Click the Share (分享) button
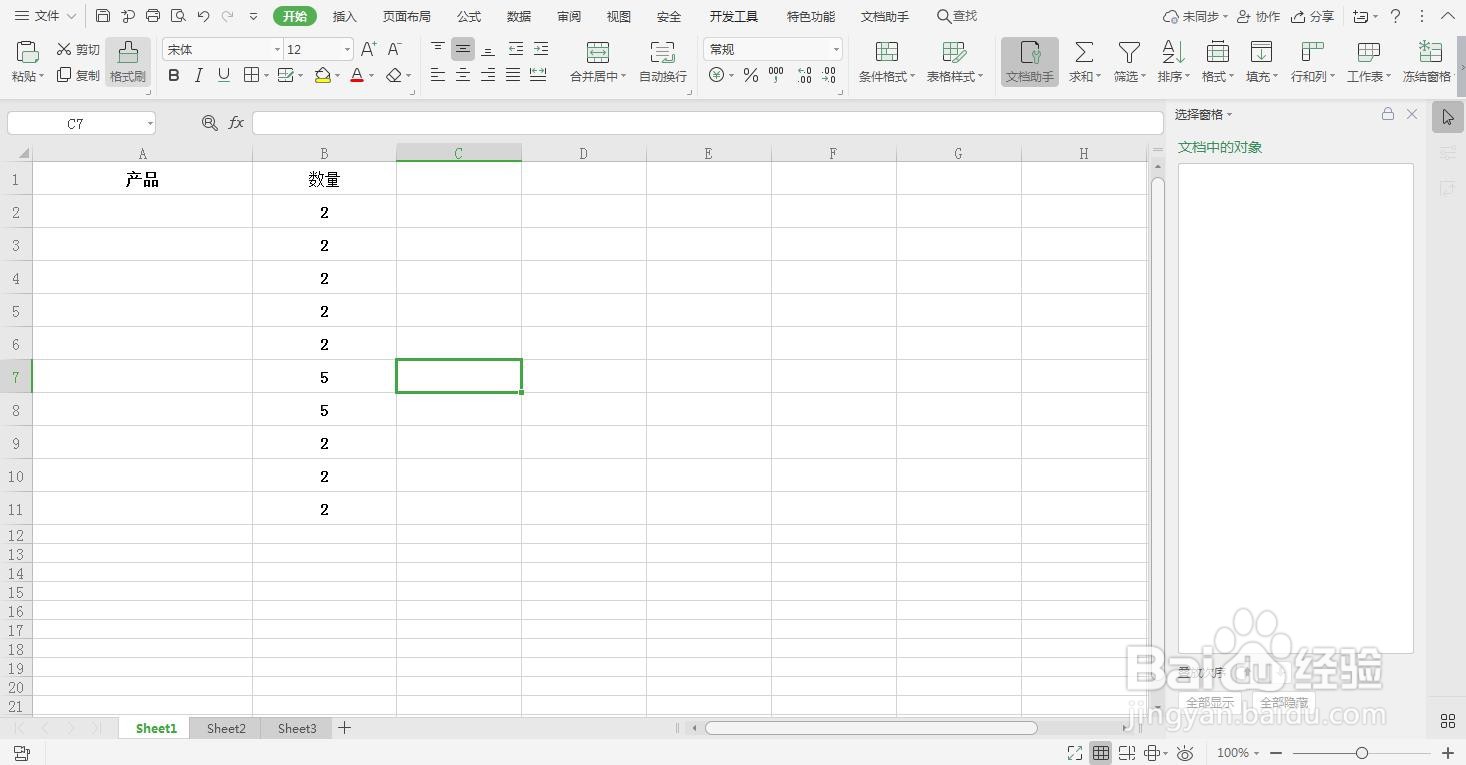The width and height of the screenshot is (1466, 765). (1313, 16)
